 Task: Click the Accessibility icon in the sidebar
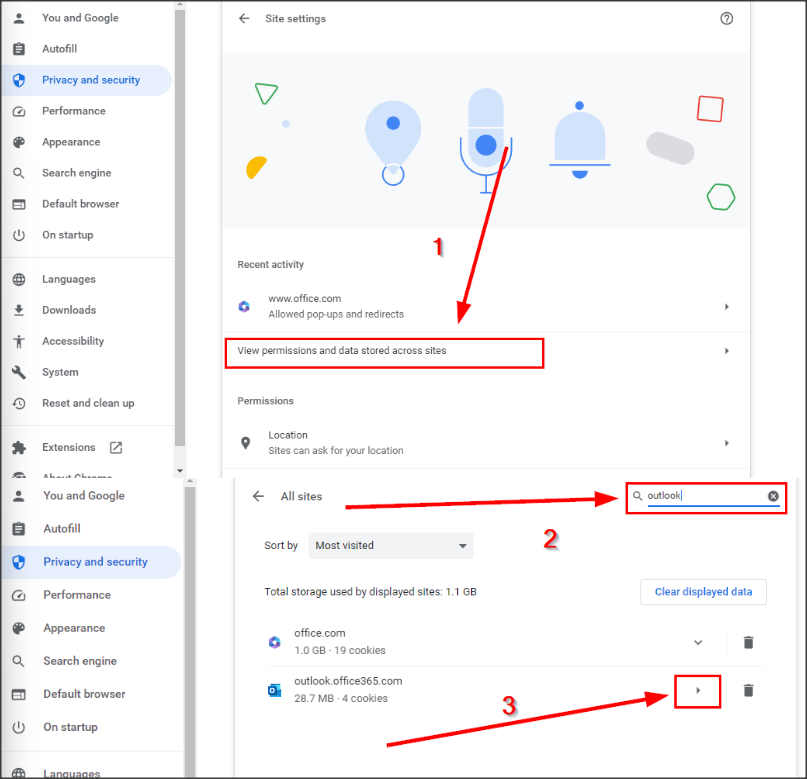coord(18,341)
